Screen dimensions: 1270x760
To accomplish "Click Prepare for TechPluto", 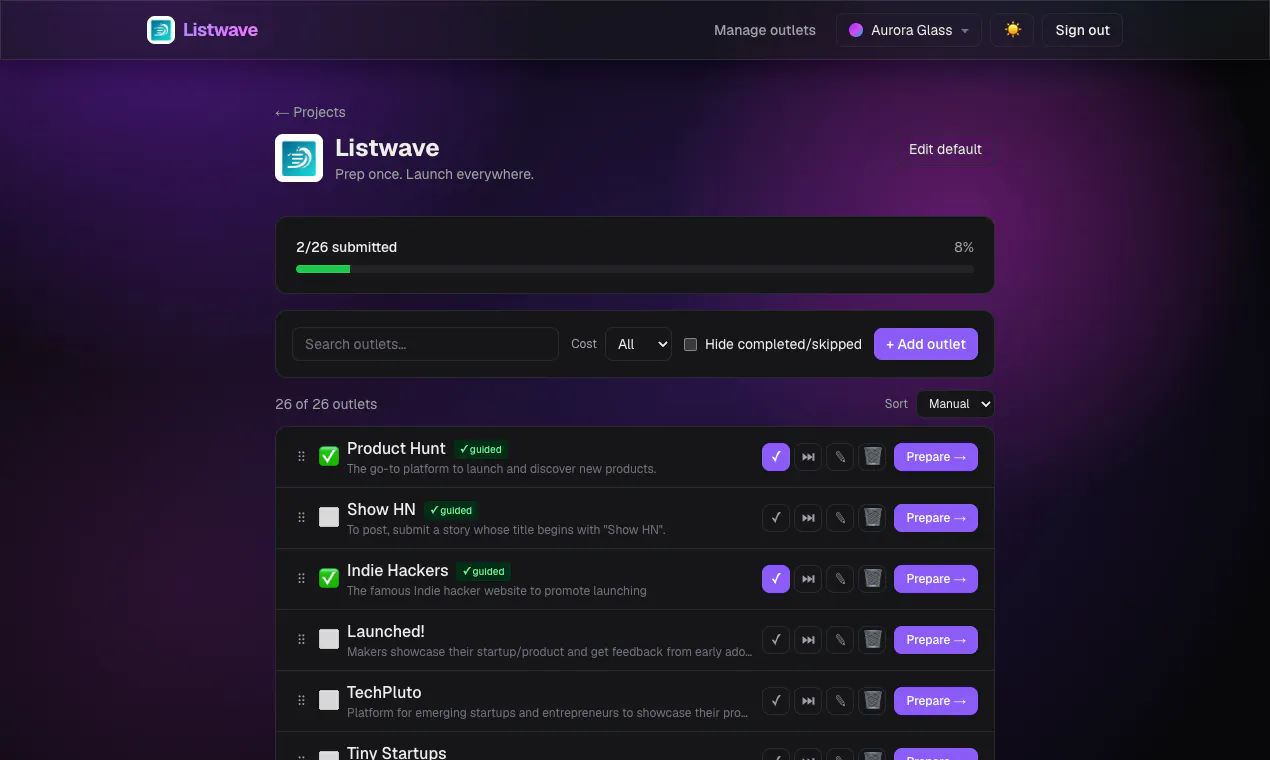I will [936, 701].
